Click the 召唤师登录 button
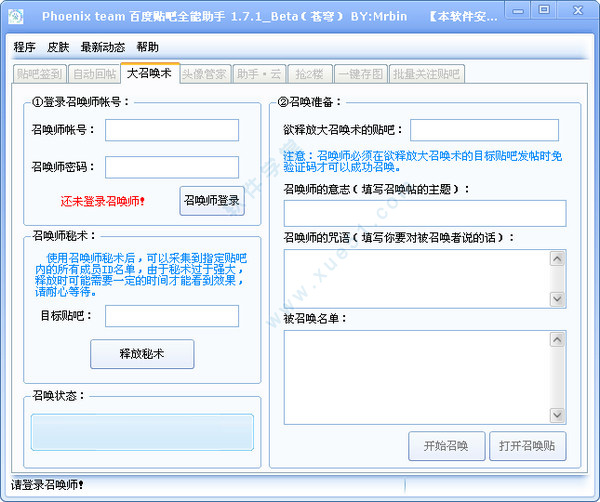The image size is (600, 502). pos(212,201)
